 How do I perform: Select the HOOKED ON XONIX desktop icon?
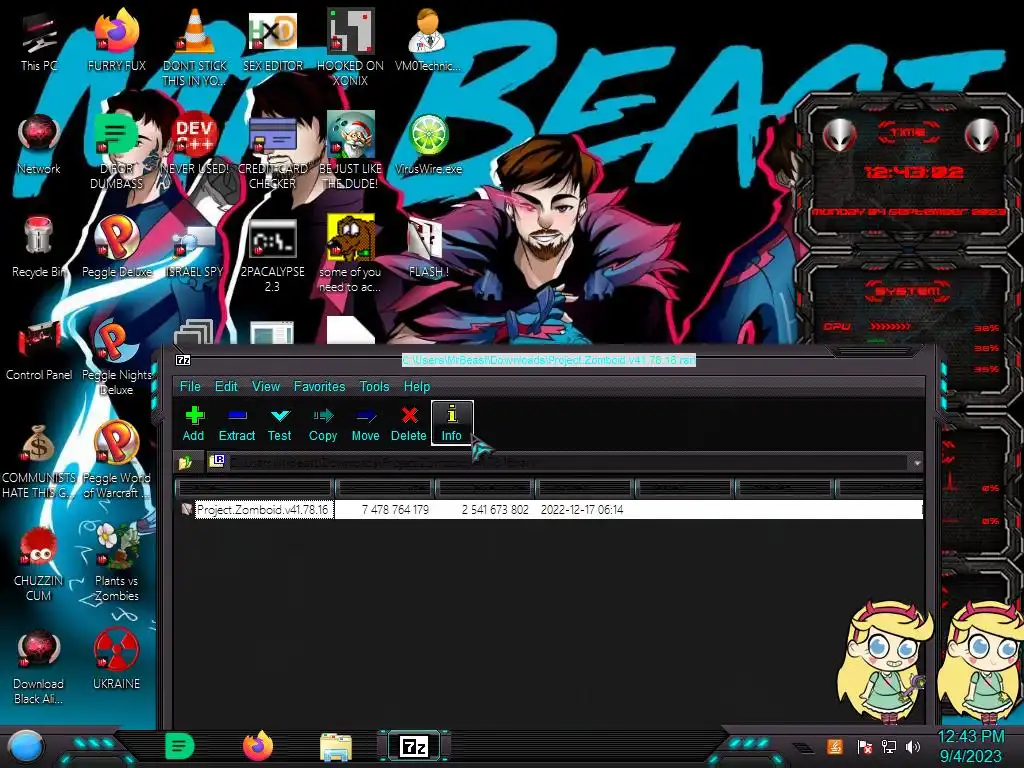[x=350, y=47]
